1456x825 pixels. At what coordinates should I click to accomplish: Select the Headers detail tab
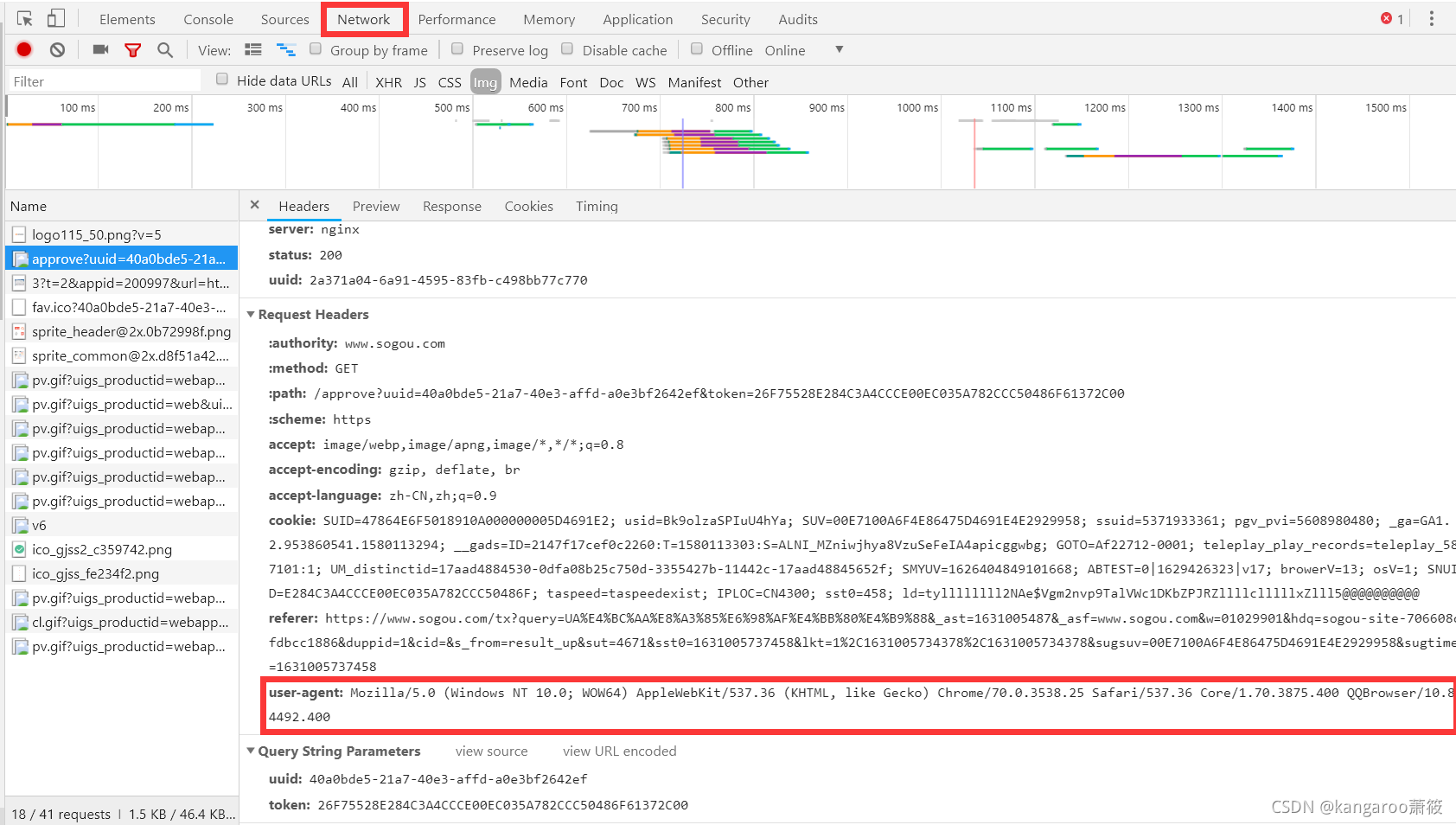click(x=304, y=207)
